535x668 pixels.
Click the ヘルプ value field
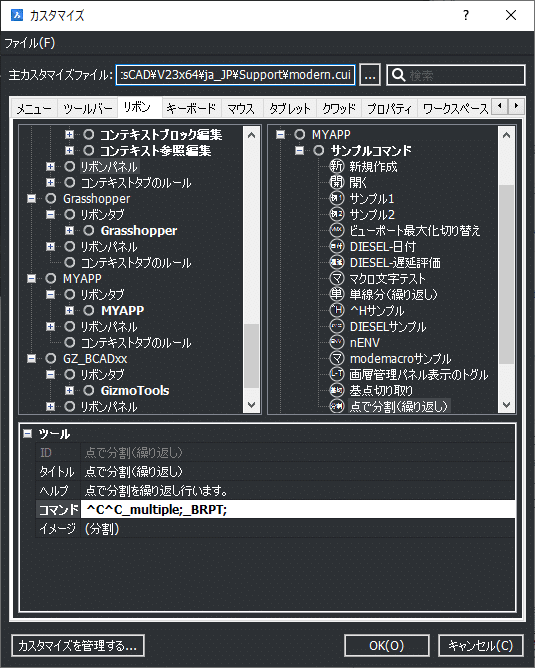298,490
